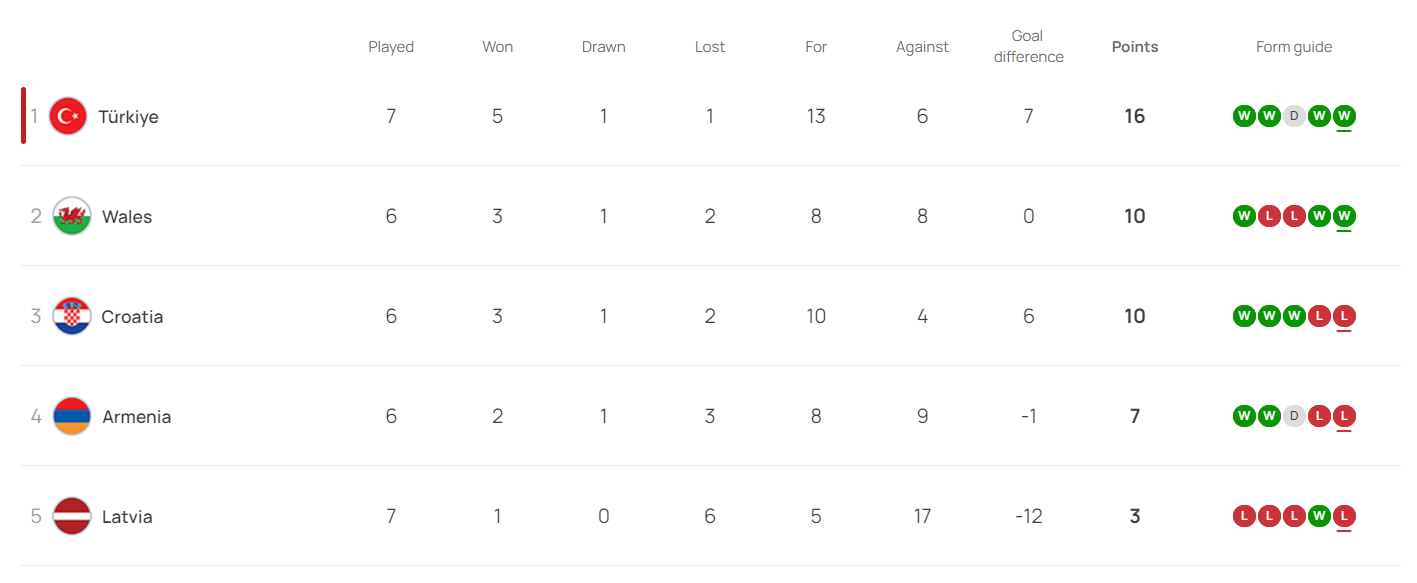Open the Wales team link
1417x583 pixels.
click(x=127, y=217)
